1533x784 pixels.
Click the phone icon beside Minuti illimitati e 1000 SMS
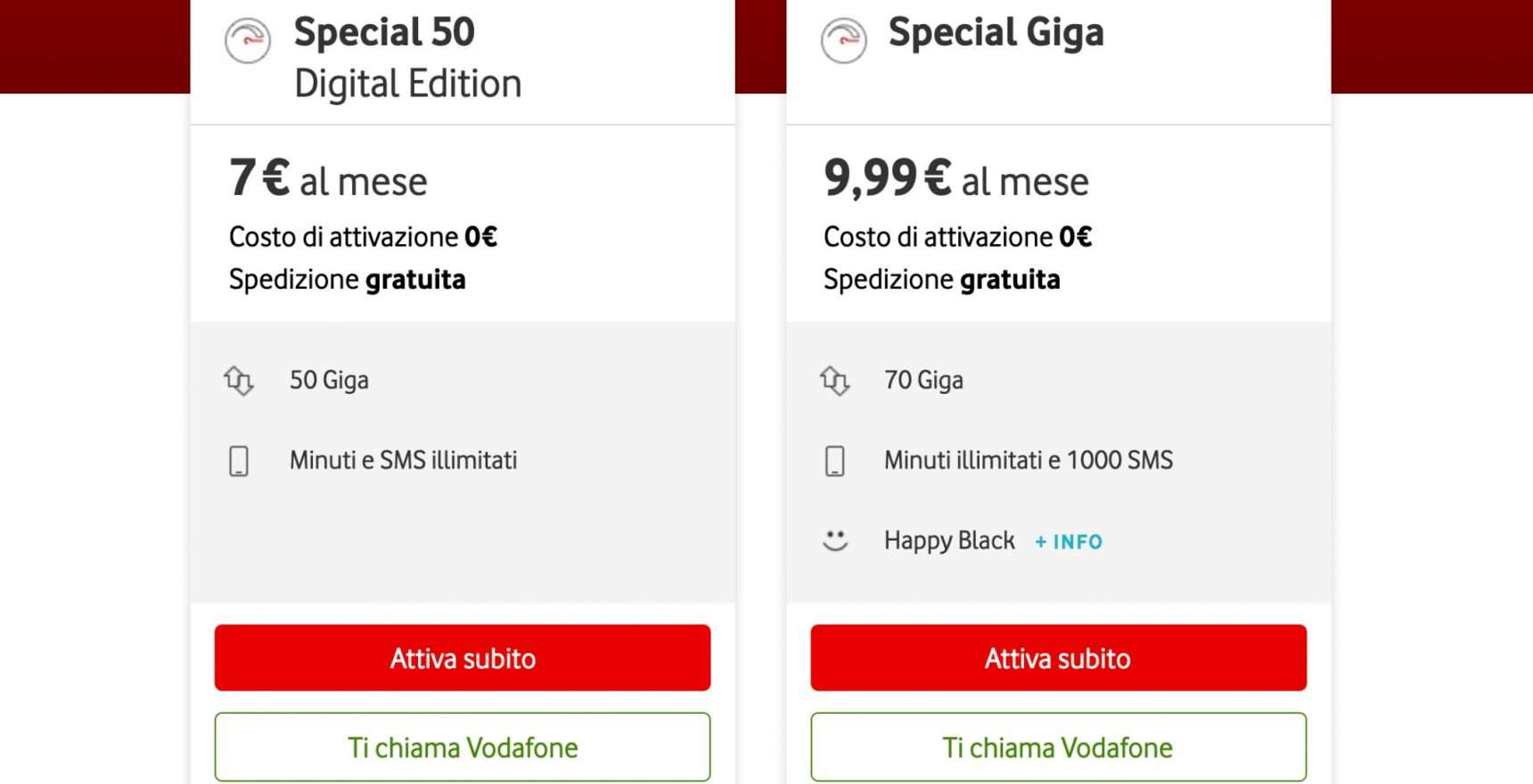[x=835, y=461]
